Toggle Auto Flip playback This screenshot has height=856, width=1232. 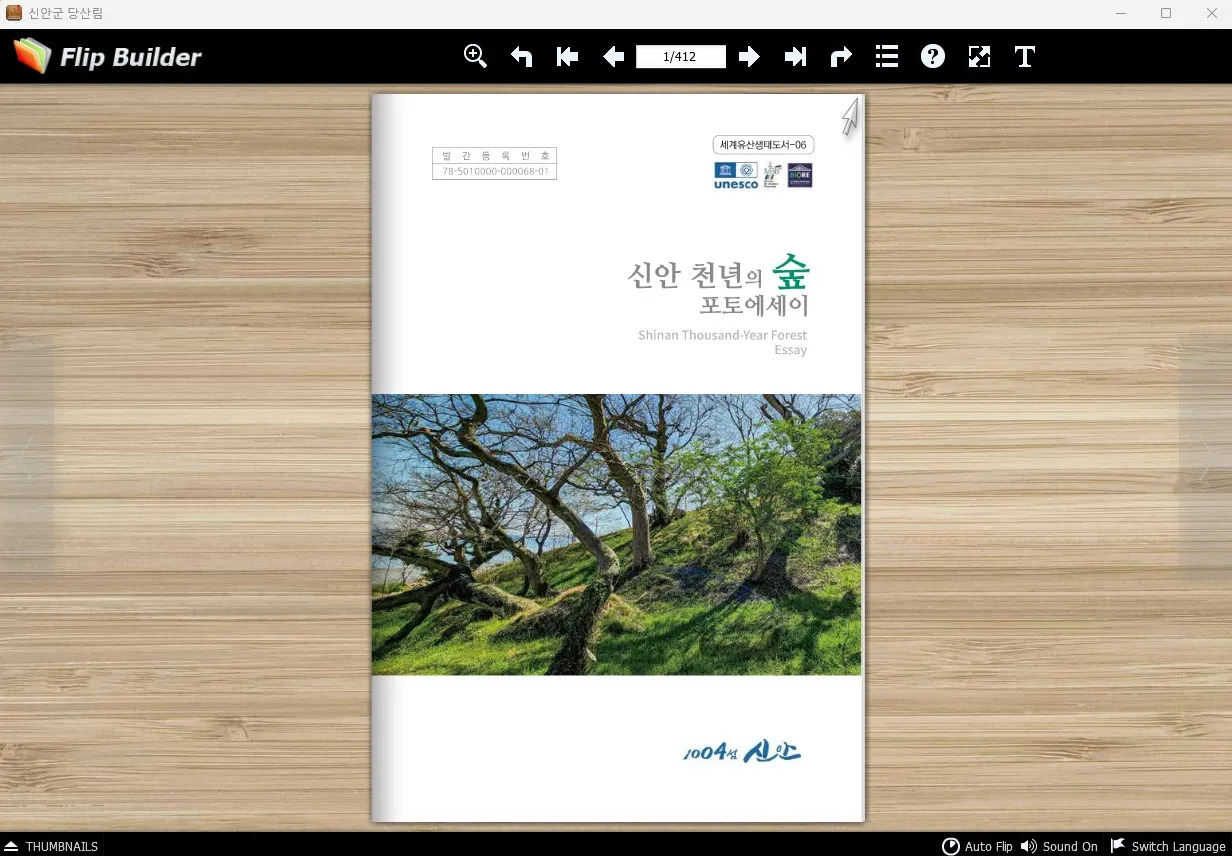978,846
